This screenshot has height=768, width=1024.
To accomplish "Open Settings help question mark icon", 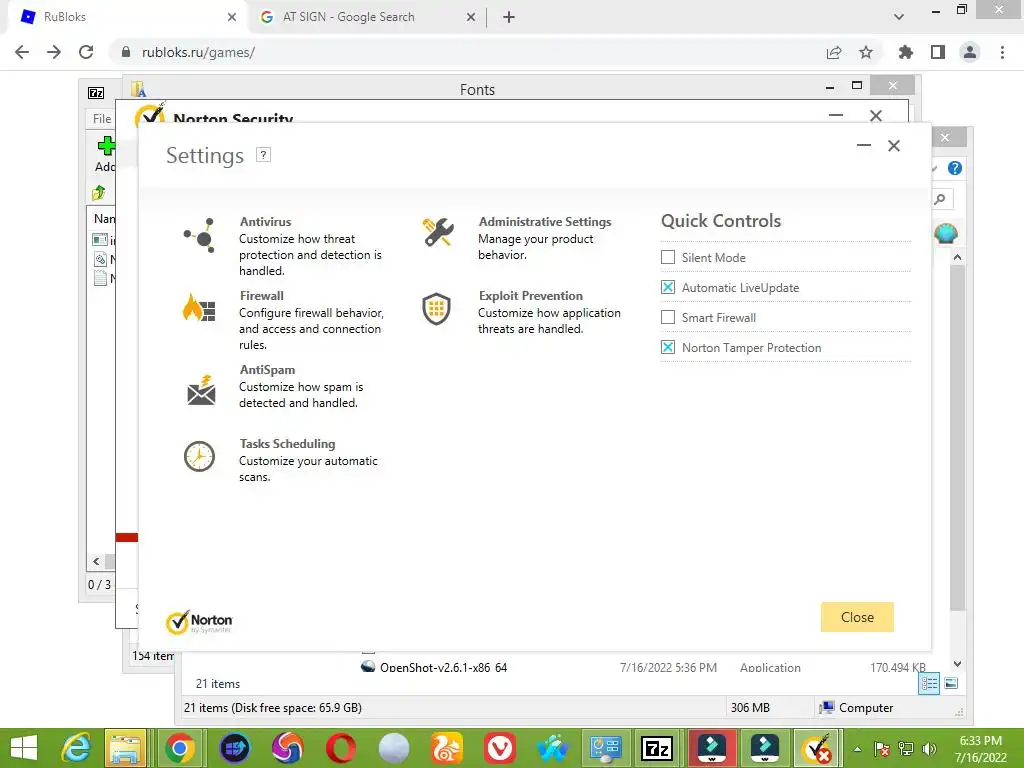I will [x=263, y=155].
